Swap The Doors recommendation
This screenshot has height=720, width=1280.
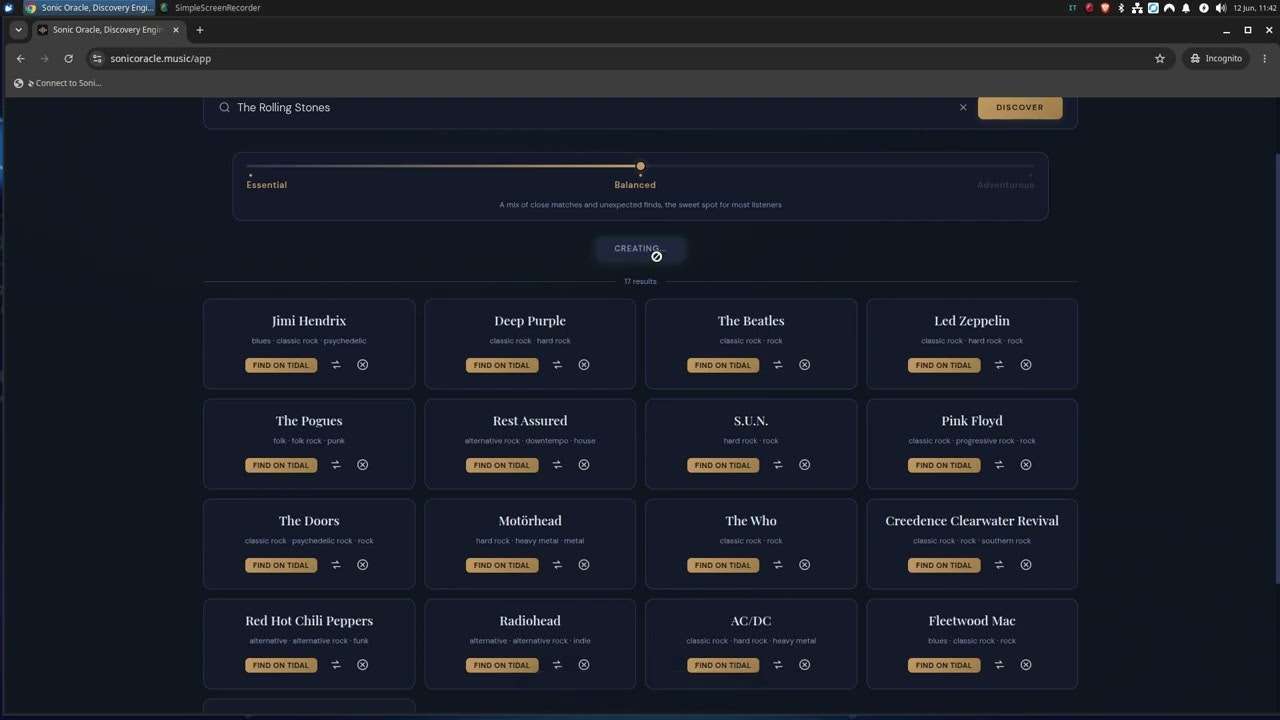pyautogui.click(x=336, y=565)
